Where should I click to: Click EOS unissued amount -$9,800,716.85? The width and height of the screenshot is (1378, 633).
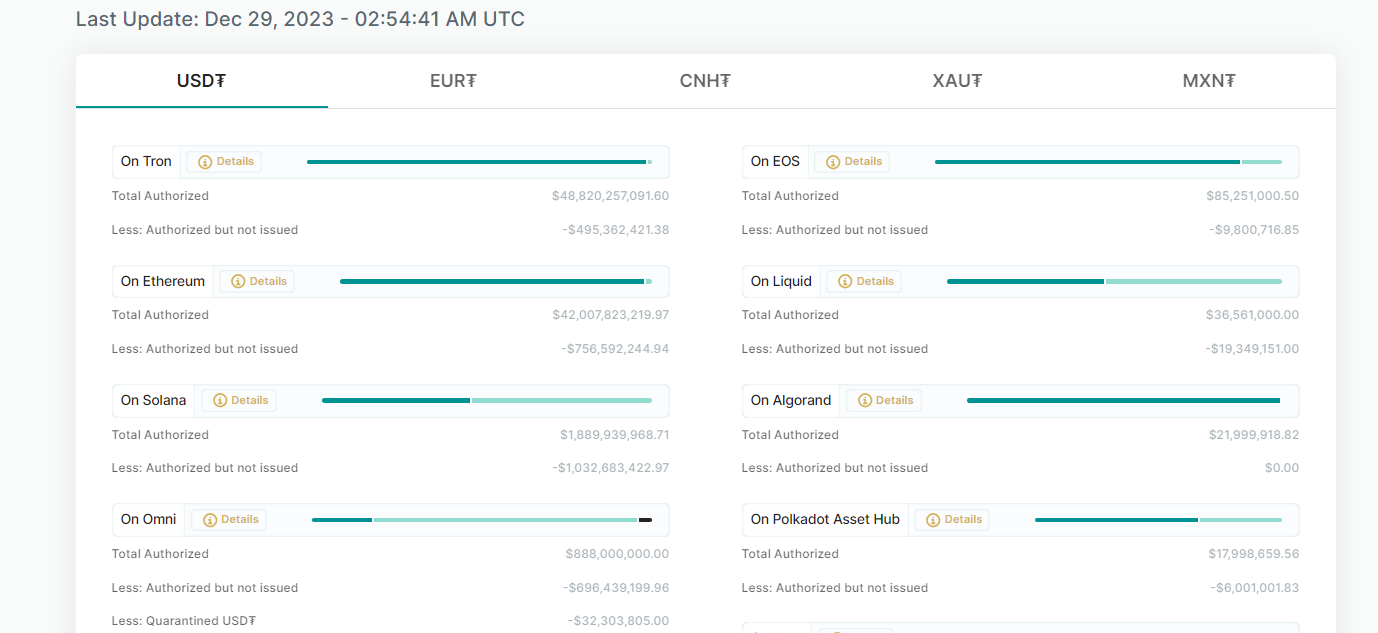coord(1254,230)
